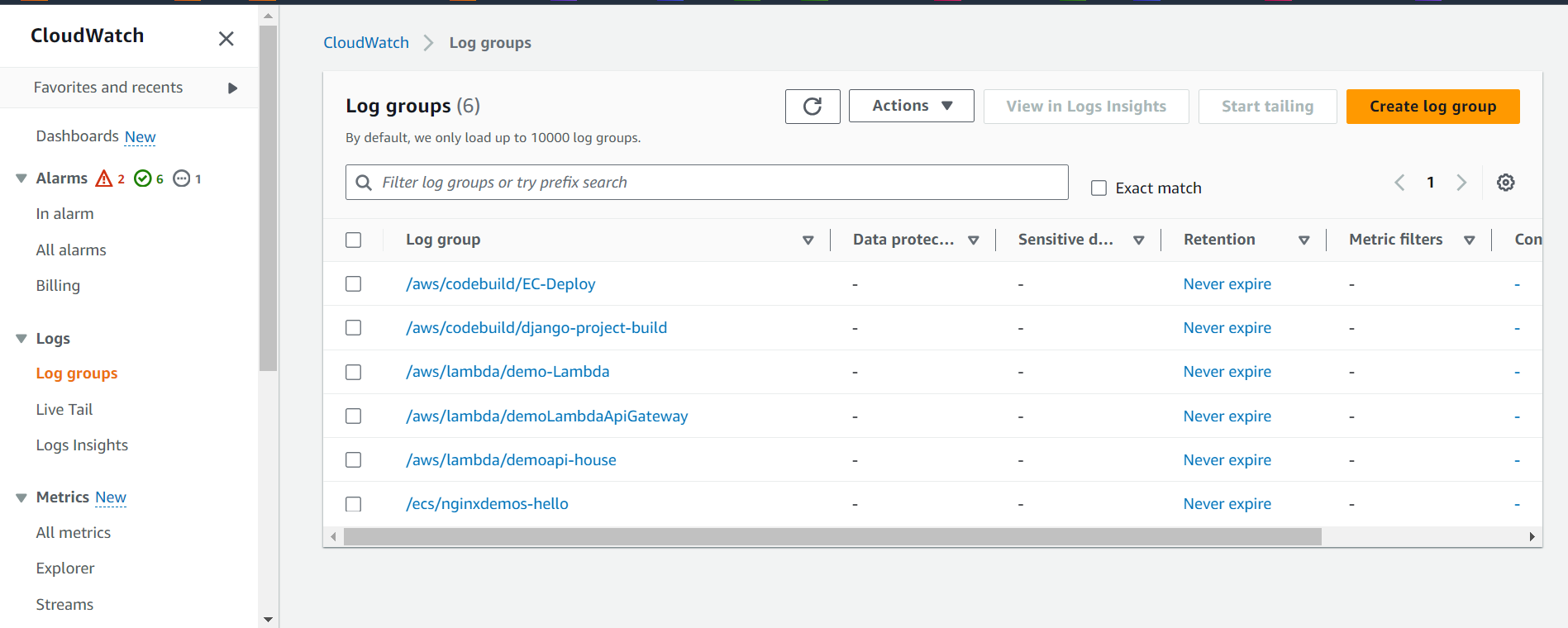Image resolution: width=1568 pixels, height=628 pixels.
Task: Select demoLambdaApiGateway row checkbox
Action: click(354, 416)
